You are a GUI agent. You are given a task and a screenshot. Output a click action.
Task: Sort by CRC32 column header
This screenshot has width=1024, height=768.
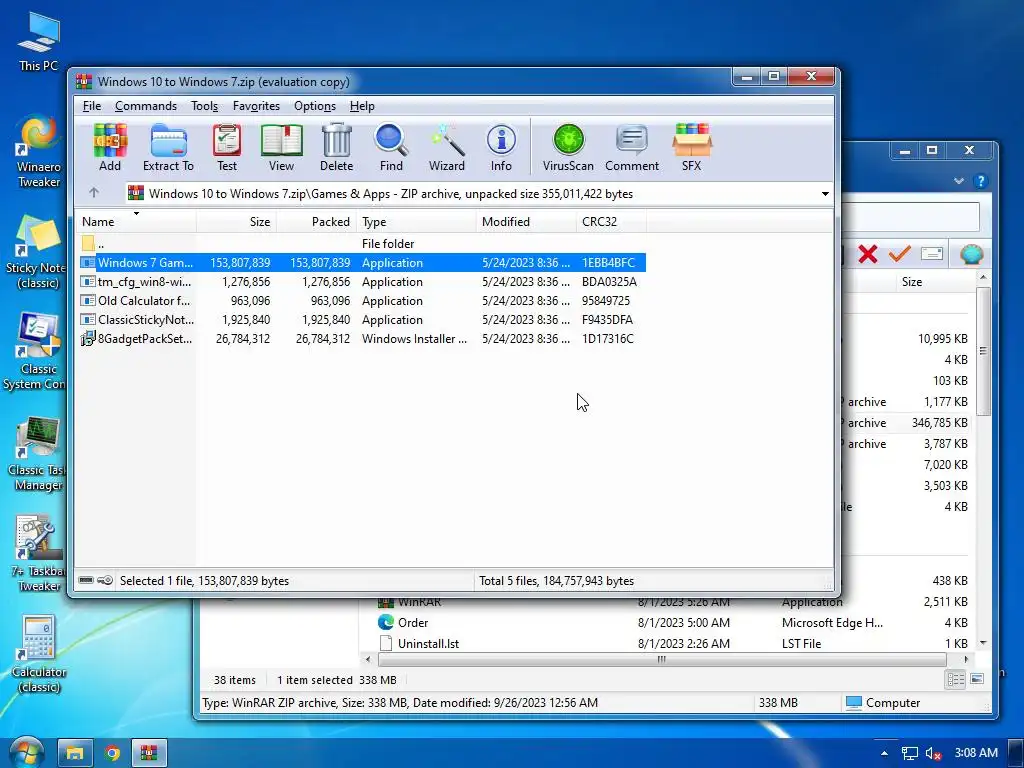[x=611, y=221]
